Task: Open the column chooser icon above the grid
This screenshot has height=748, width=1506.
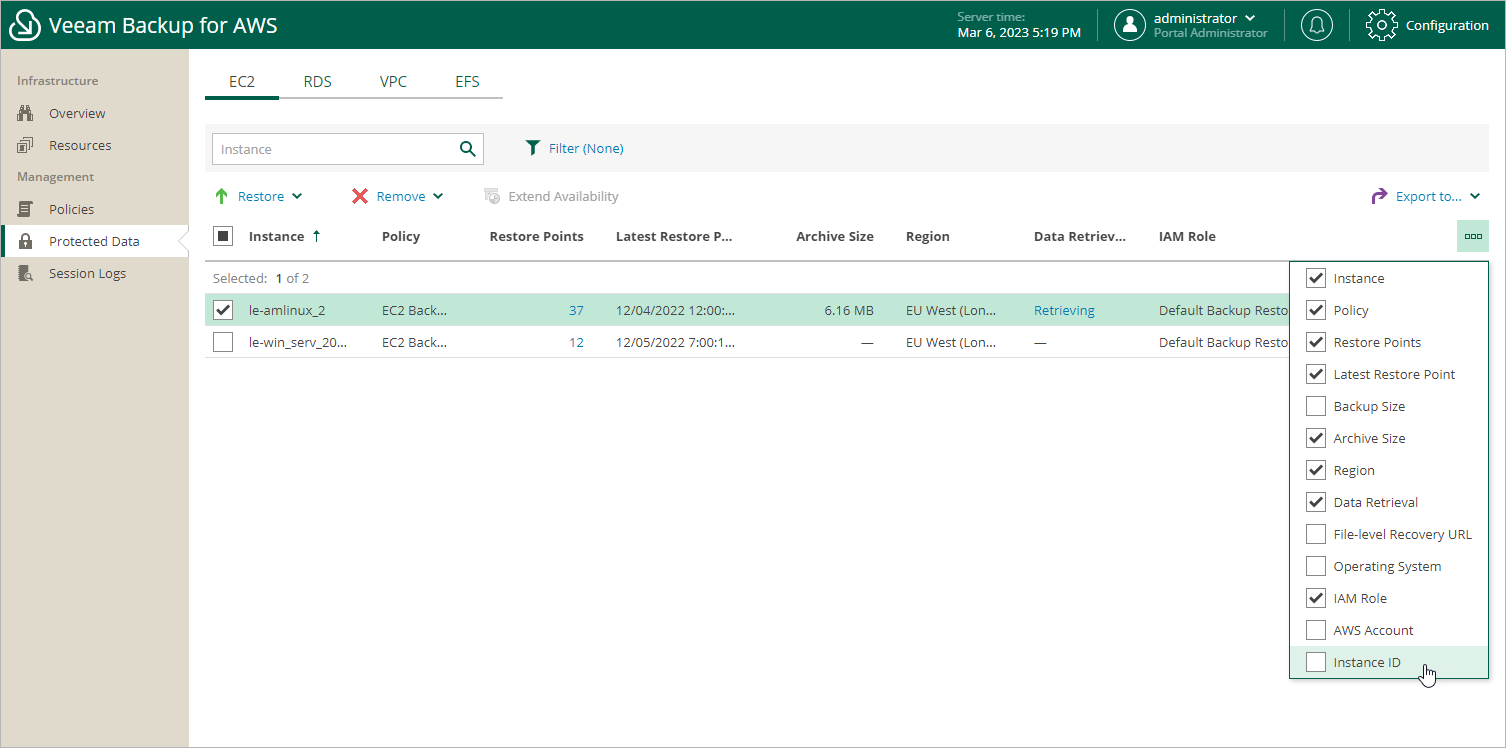Action: tap(1472, 236)
